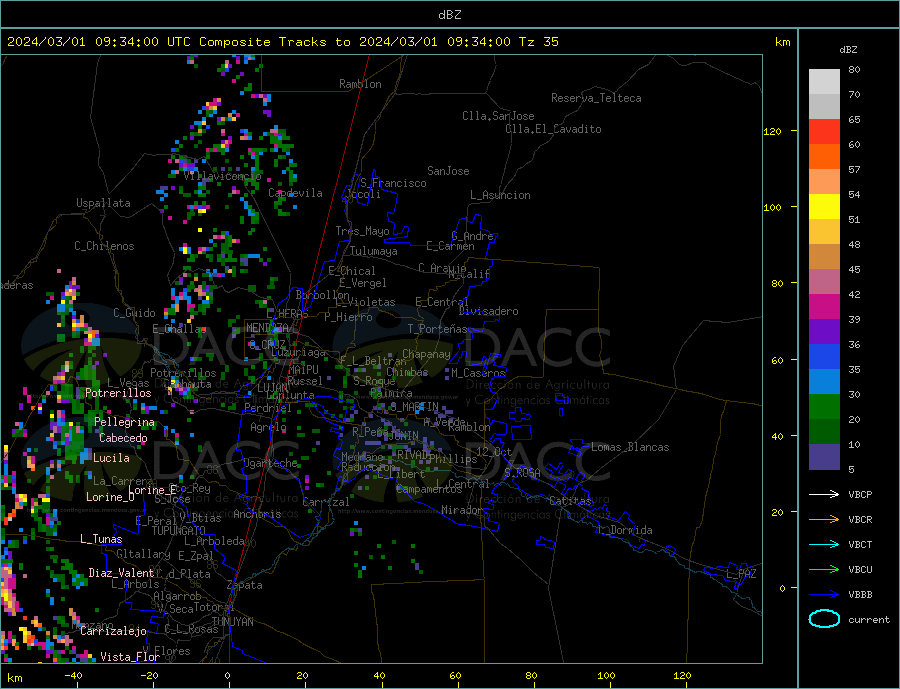The image size is (900, 689).
Task: Click the Chapanay place label
Action: tap(426, 354)
